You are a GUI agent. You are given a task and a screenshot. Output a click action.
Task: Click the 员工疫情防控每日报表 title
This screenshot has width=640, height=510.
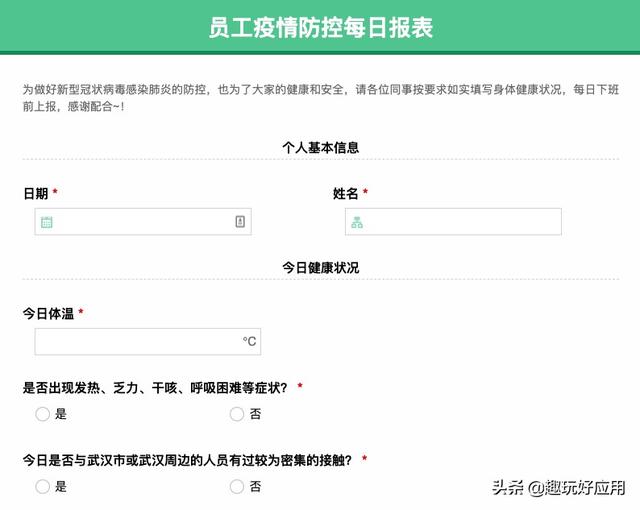click(x=321, y=28)
